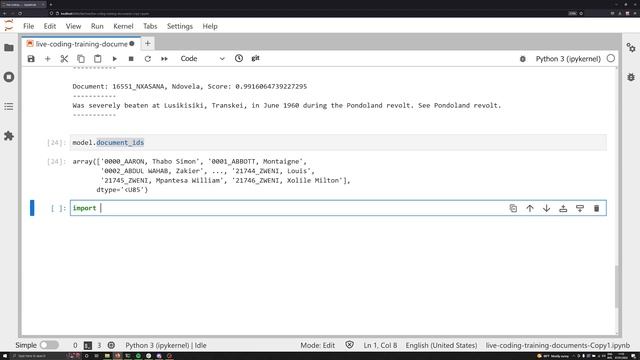Move the active cell up
This screenshot has width=640, height=360.
tap(530, 208)
